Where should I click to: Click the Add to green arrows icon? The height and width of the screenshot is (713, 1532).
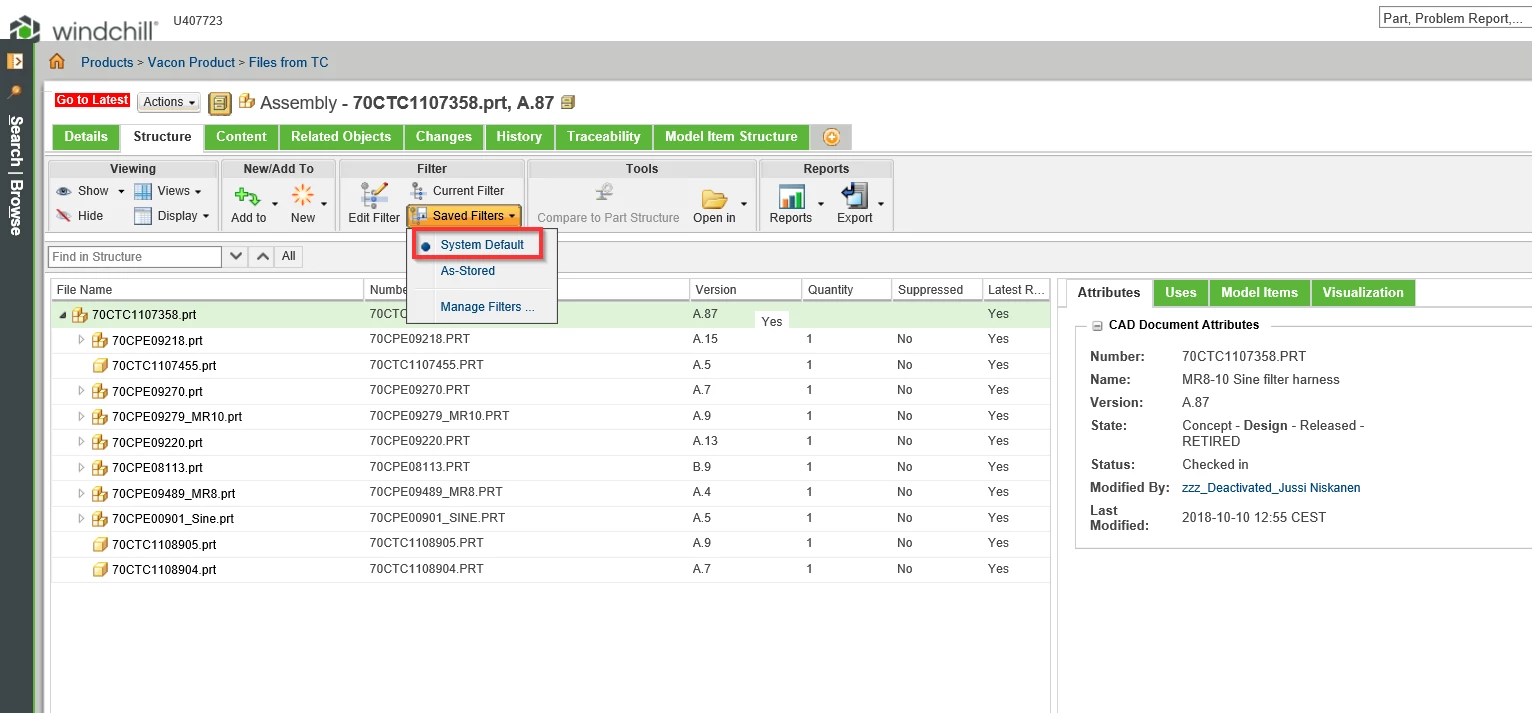248,196
